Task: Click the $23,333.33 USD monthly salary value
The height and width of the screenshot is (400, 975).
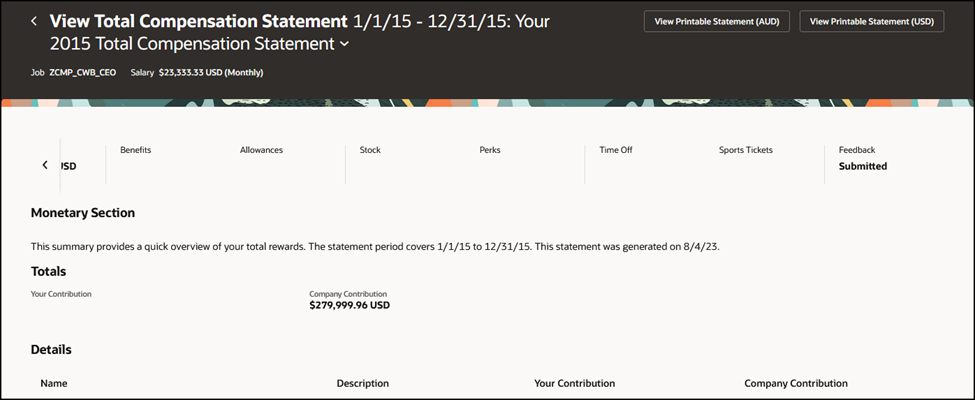Action: pyautogui.click(x=211, y=73)
